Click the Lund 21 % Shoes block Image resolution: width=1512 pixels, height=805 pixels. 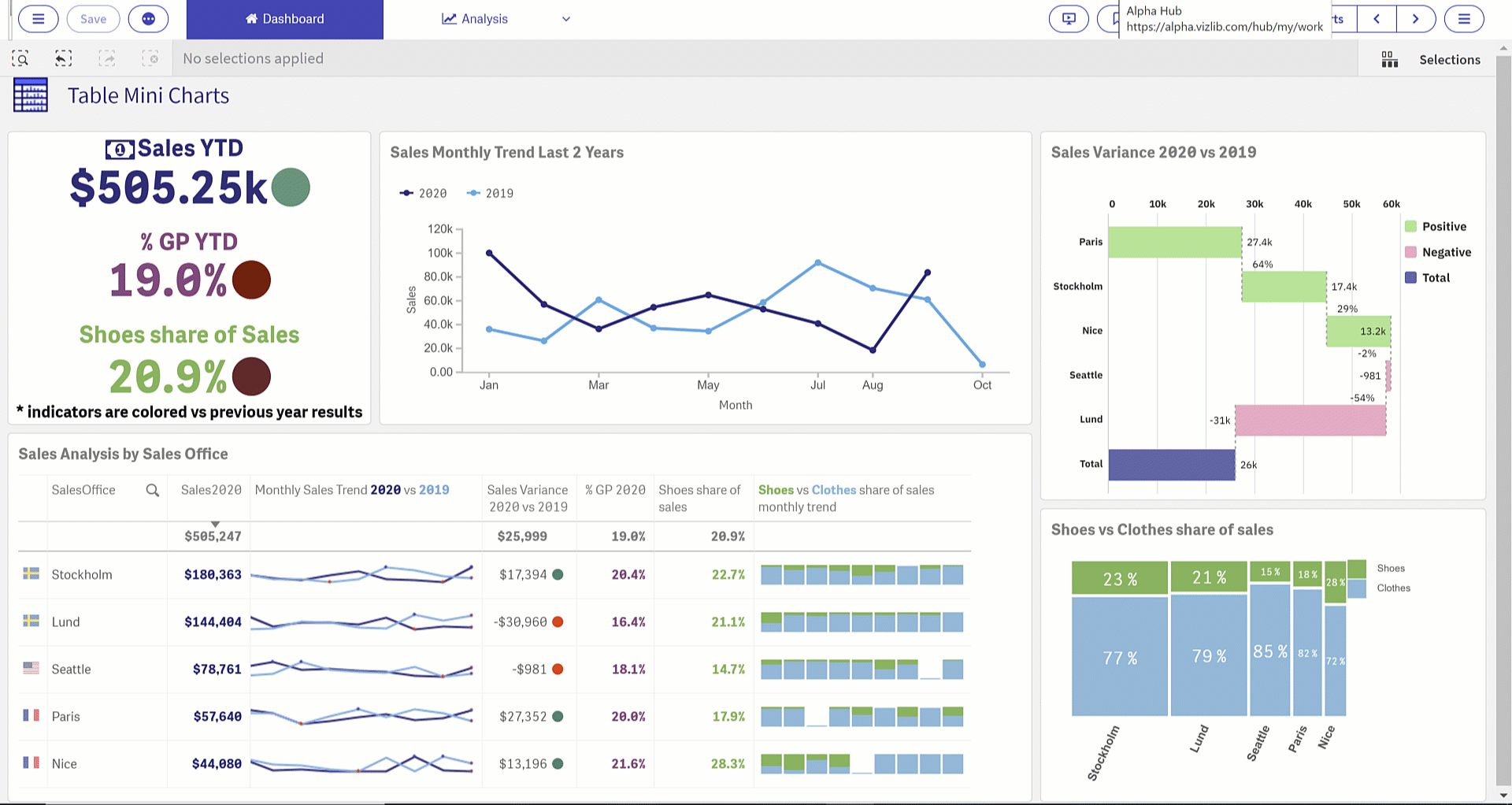coord(1209,577)
